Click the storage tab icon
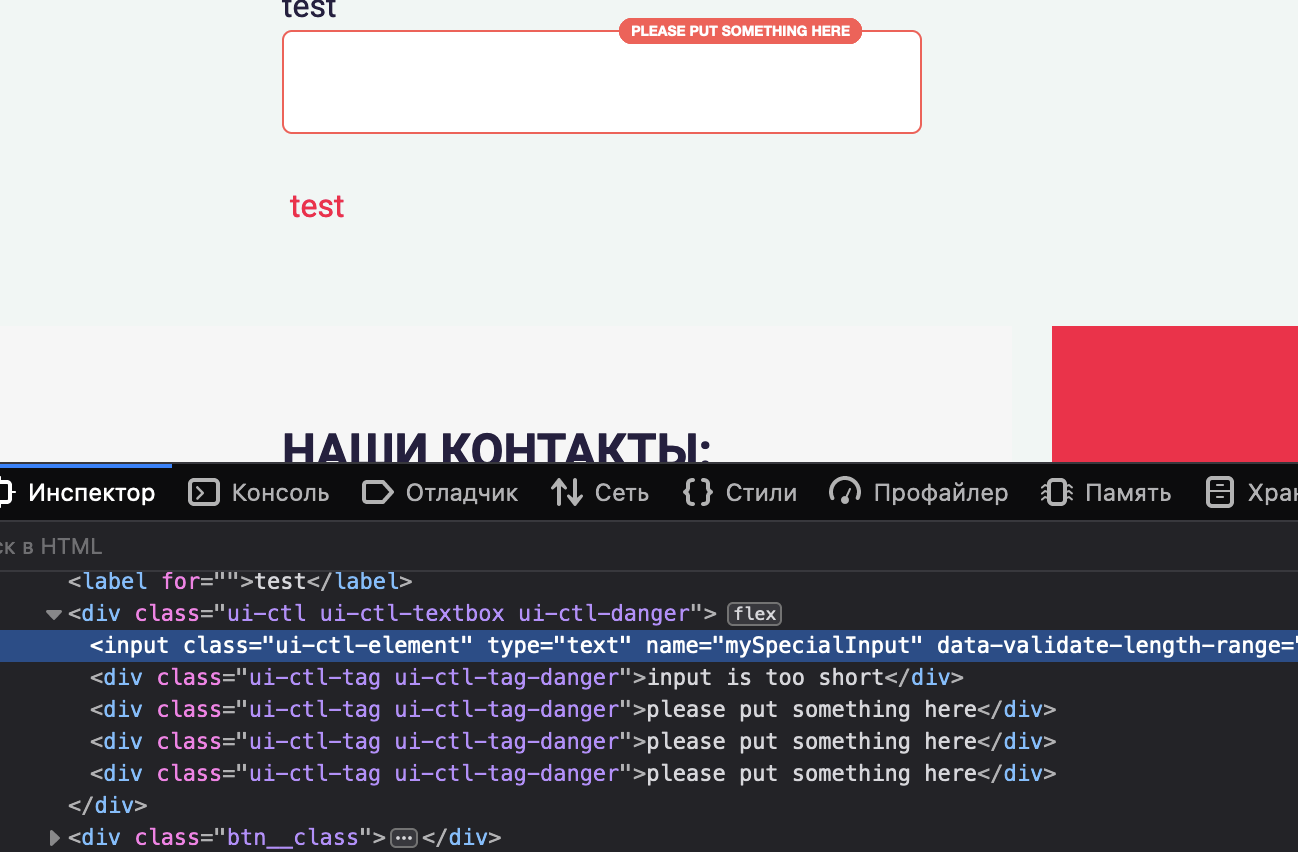Viewport: 1298px width, 852px height. 1220,492
